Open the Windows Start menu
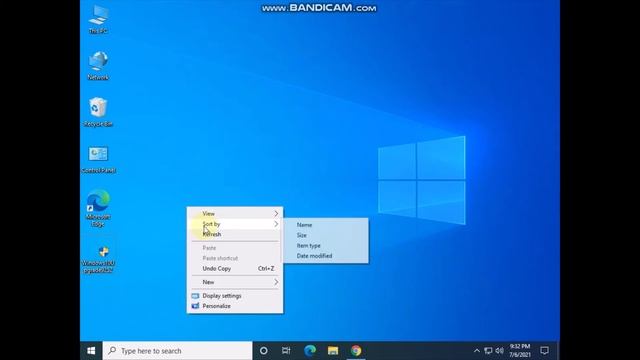Image resolution: width=640 pixels, height=360 pixels. coord(91,351)
